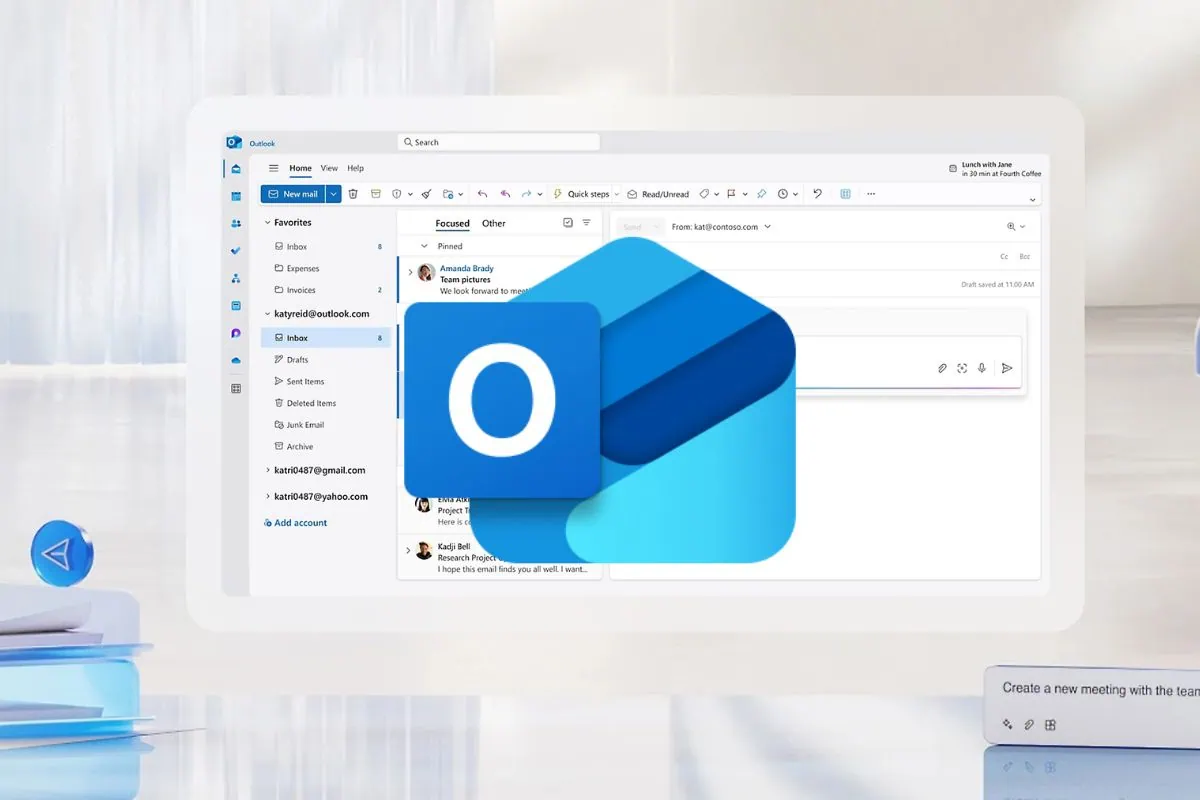Image resolution: width=1200 pixels, height=800 pixels.
Task: Flag the message using the flag icon
Action: click(732, 194)
